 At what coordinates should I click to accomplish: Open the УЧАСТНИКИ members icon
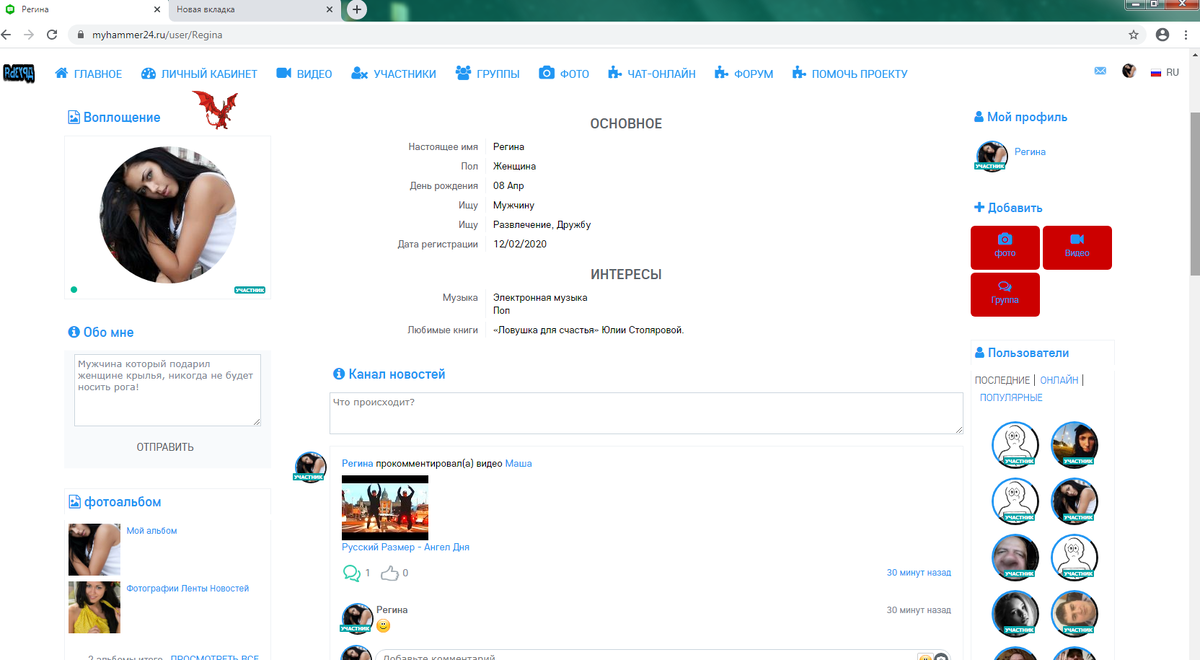(360, 74)
